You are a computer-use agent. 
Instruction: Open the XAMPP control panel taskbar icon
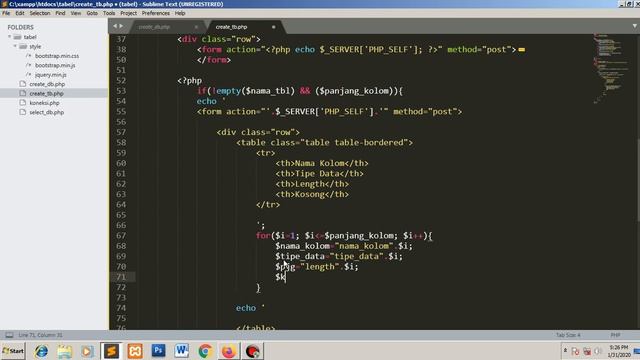(135, 351)
